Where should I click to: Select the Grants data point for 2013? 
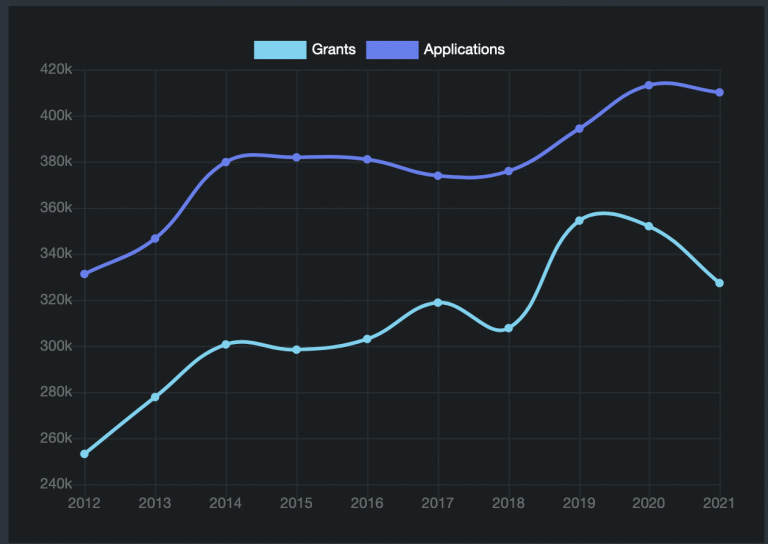coord(155,397)
